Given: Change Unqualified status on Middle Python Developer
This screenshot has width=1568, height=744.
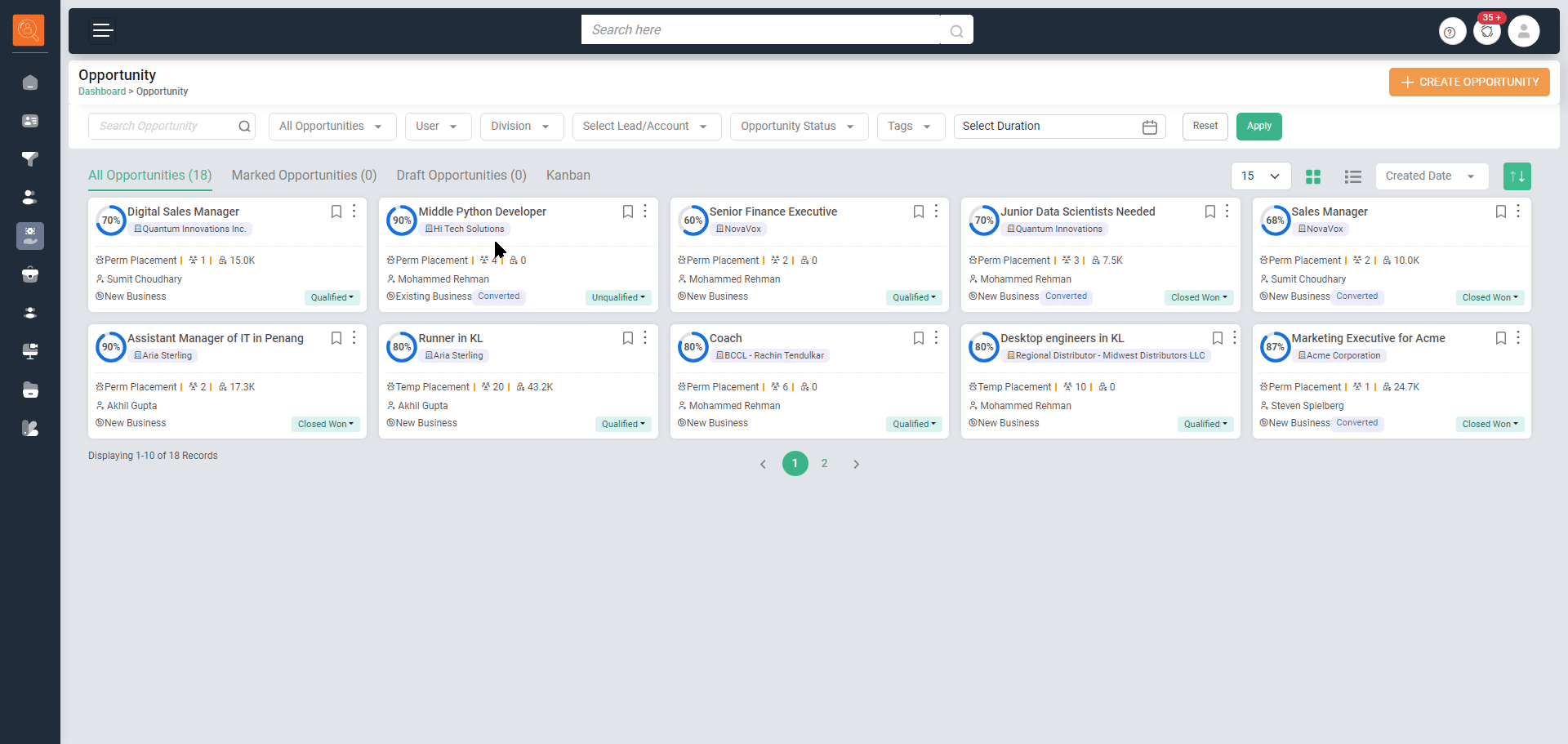Looking at the screenshot, I should pos(618,297).
